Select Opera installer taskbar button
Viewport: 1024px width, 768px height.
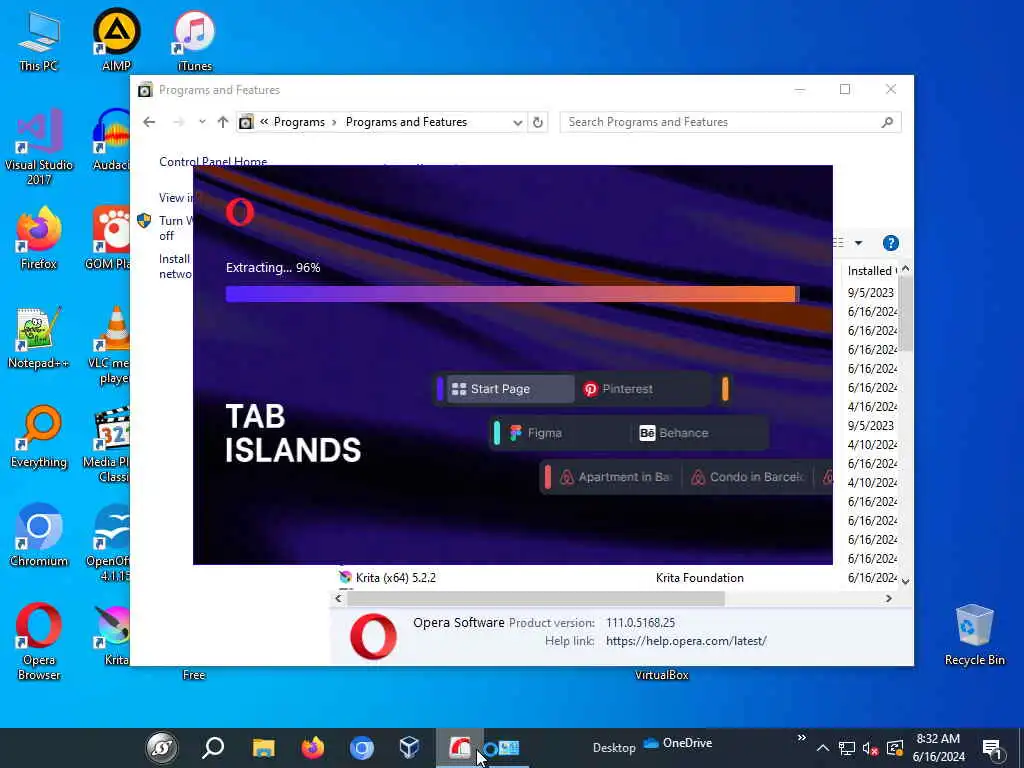coord(460,747)
